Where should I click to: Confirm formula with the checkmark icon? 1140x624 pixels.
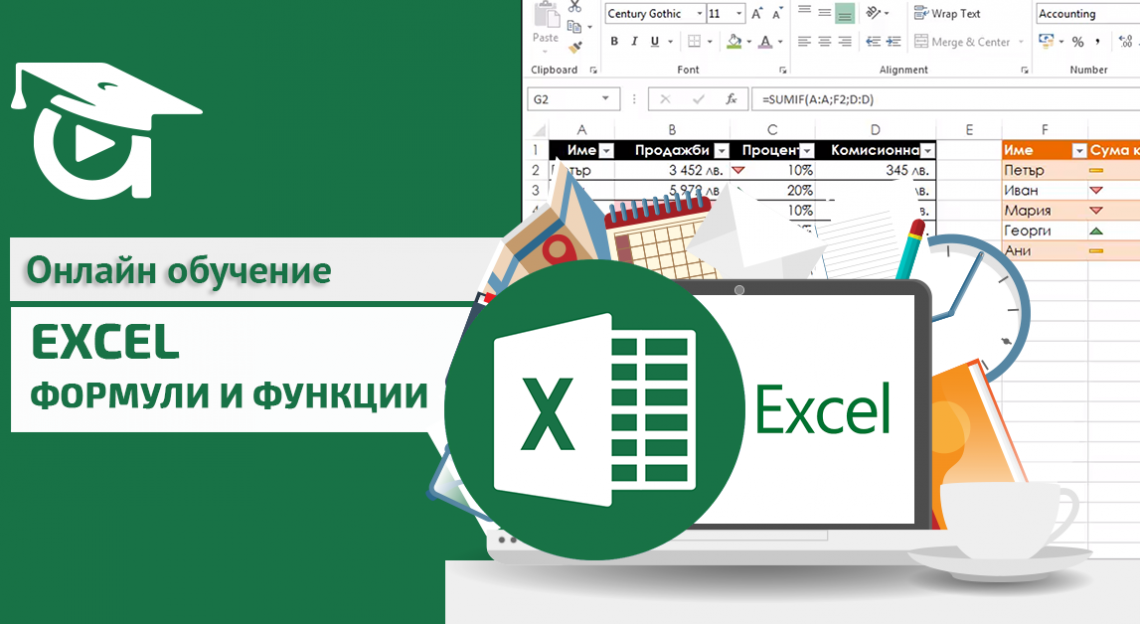(699, 99)
